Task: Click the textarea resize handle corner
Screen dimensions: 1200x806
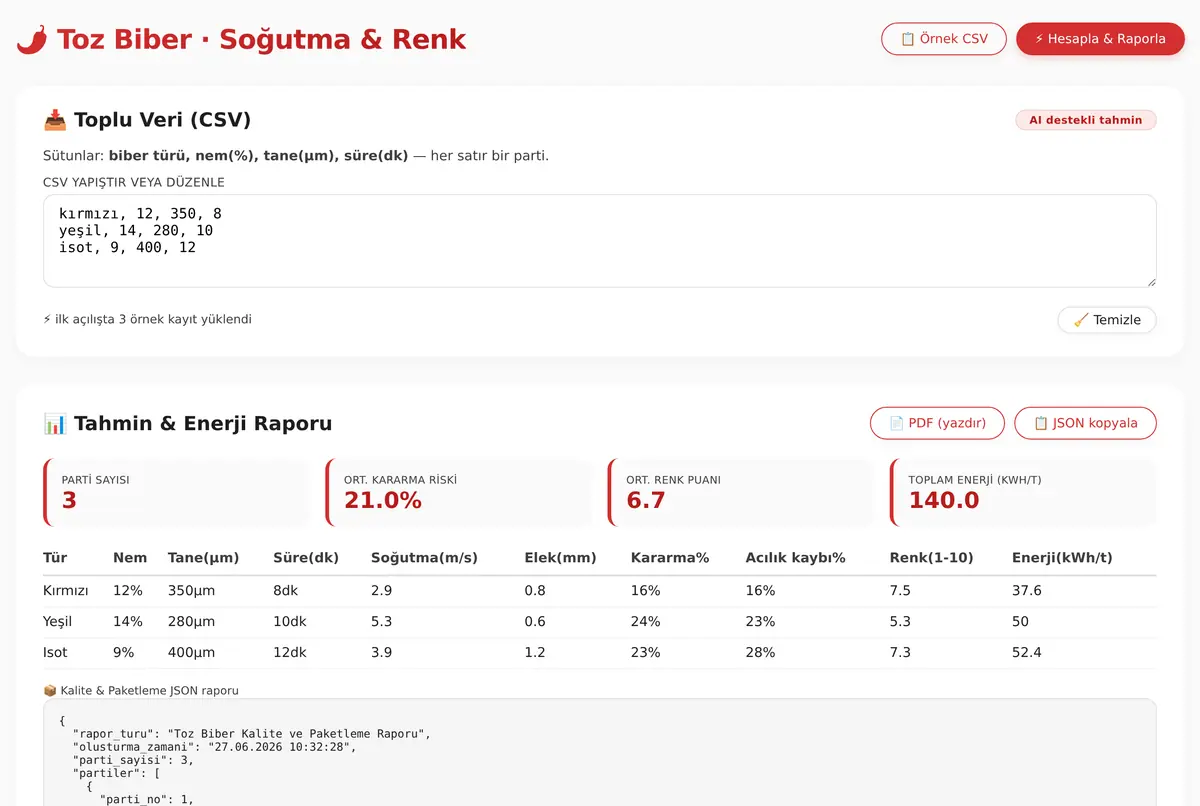Action: coord(1150,281)
